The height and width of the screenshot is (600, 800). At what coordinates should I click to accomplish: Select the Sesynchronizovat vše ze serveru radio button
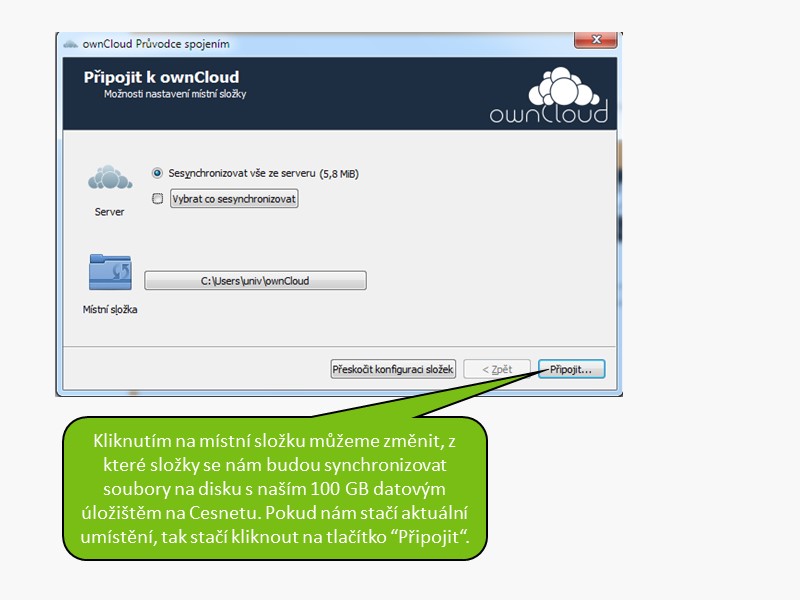click(157, 173)
